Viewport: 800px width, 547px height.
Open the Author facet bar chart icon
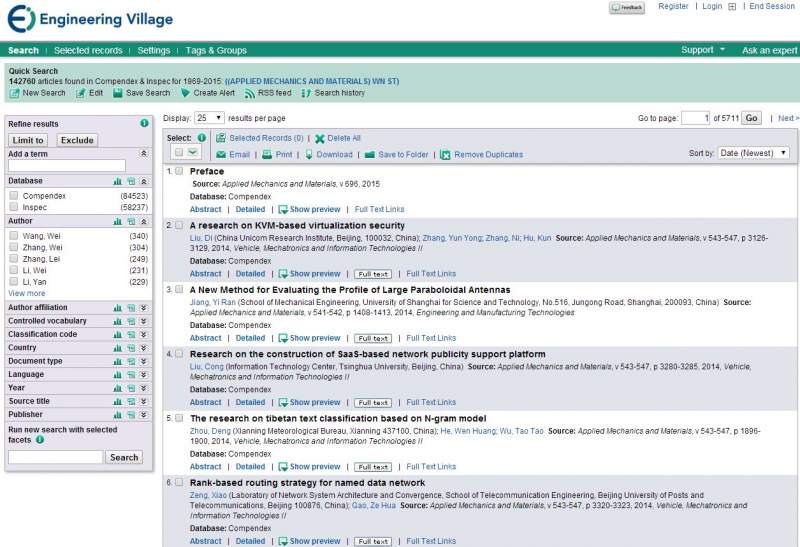coord(117,221)
